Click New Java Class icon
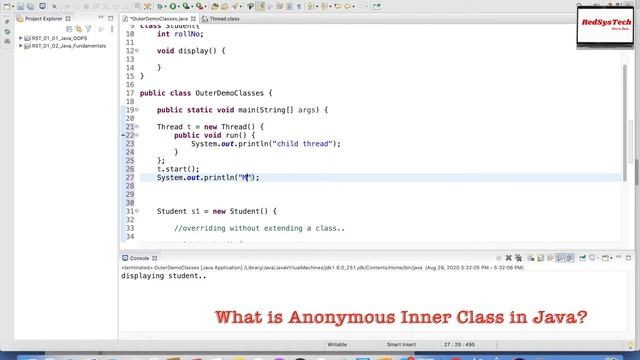The image size is (640, 360). [x=224, y=6]
